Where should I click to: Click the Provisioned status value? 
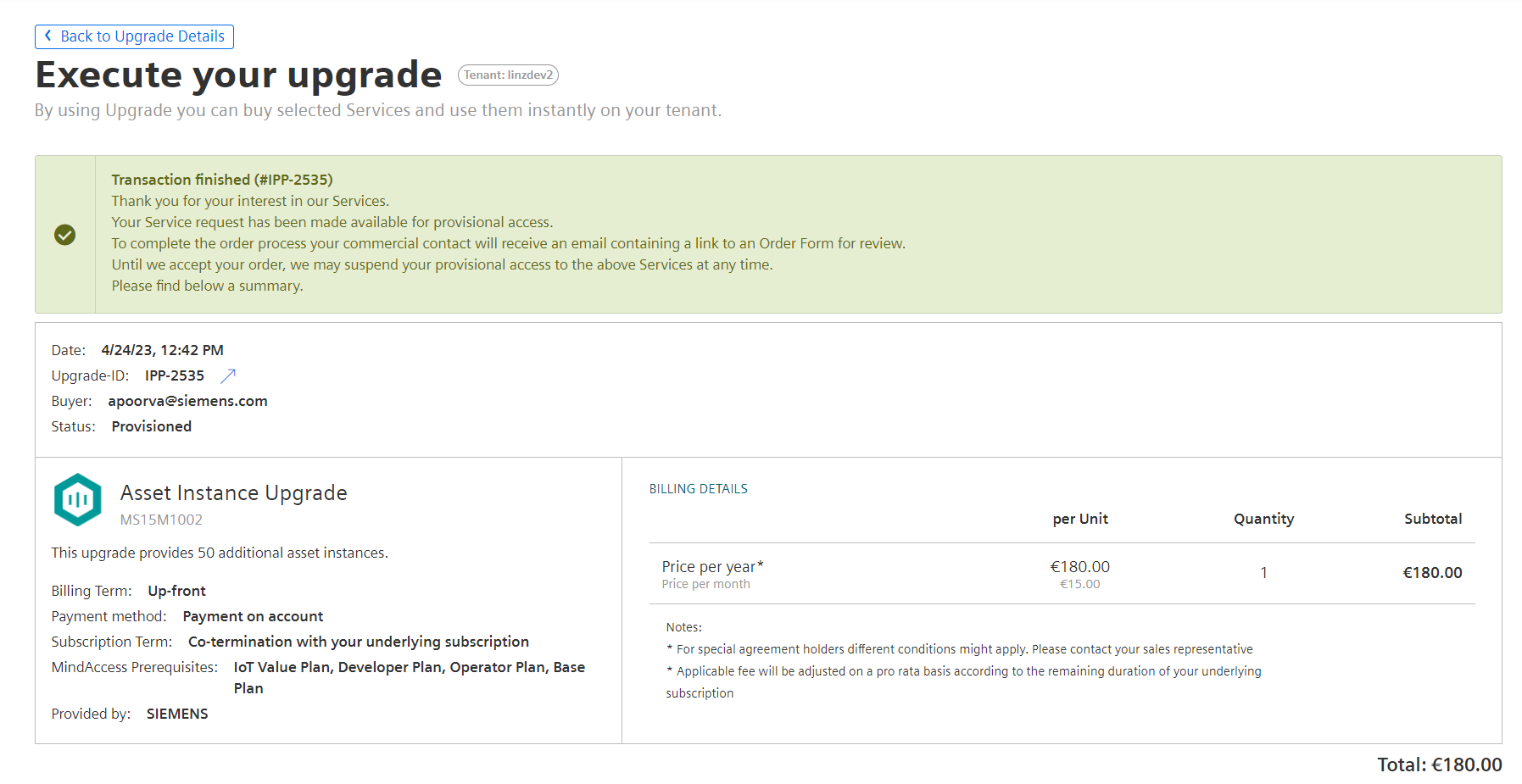coord(152,426)
